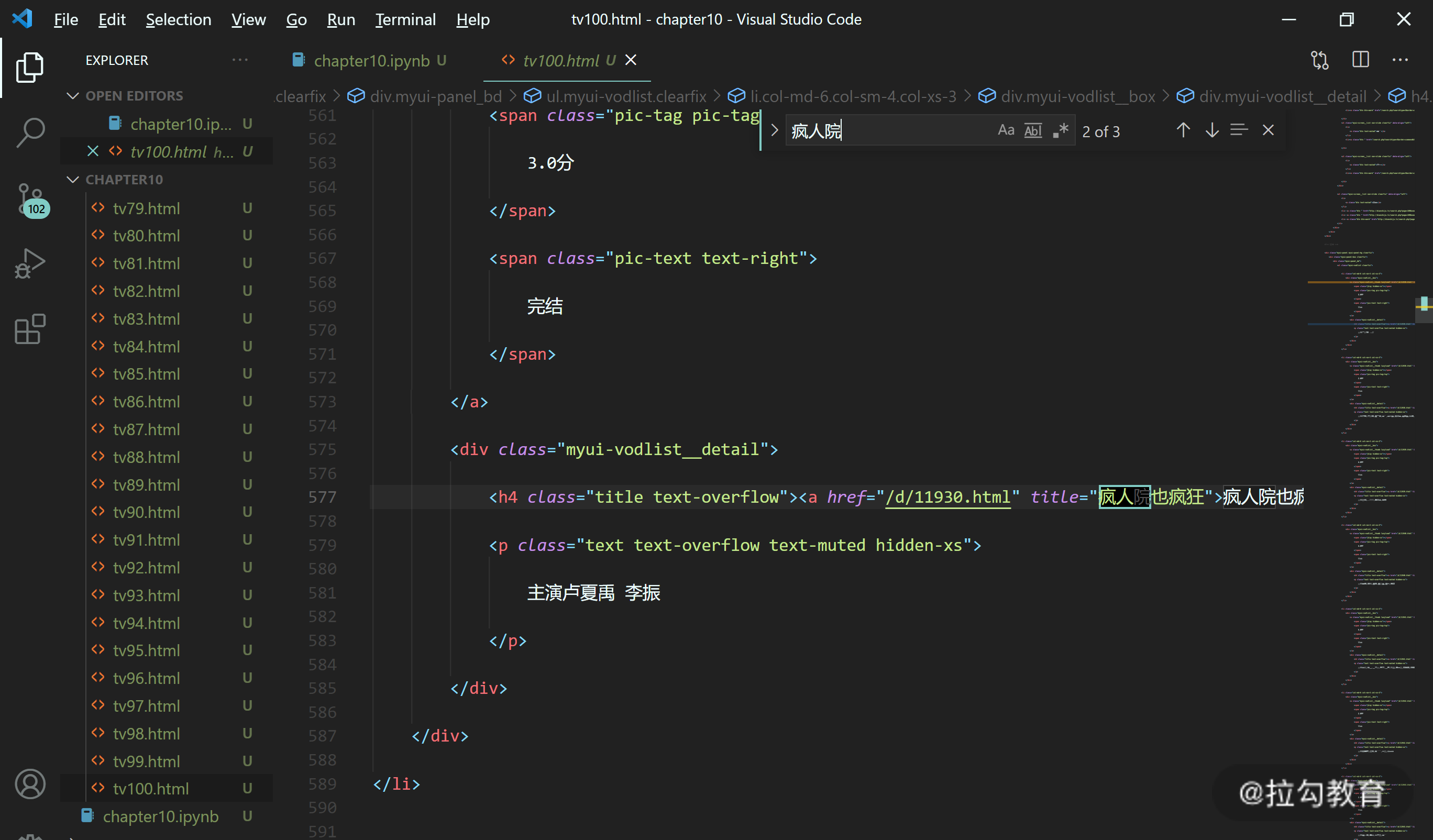This screenshot has height=840, width=1433.
Task: Split the editor to the right
Action: click(1360, 60)
